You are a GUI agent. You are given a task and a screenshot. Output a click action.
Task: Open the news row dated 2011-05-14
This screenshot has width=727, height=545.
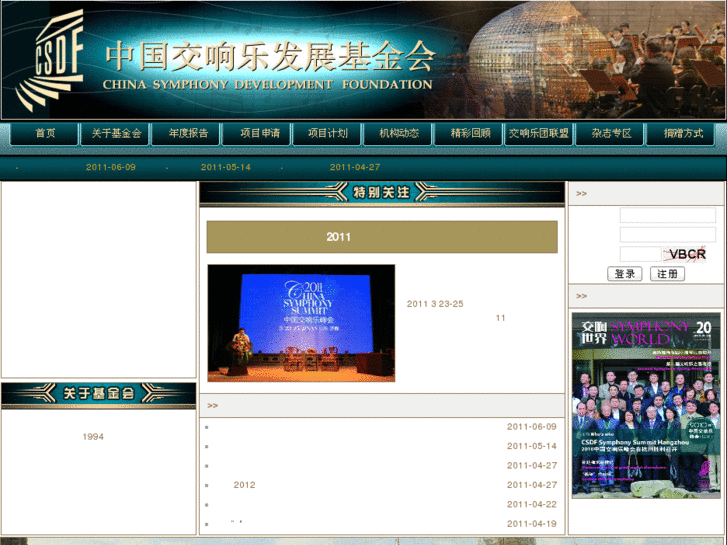click(381, 446)
